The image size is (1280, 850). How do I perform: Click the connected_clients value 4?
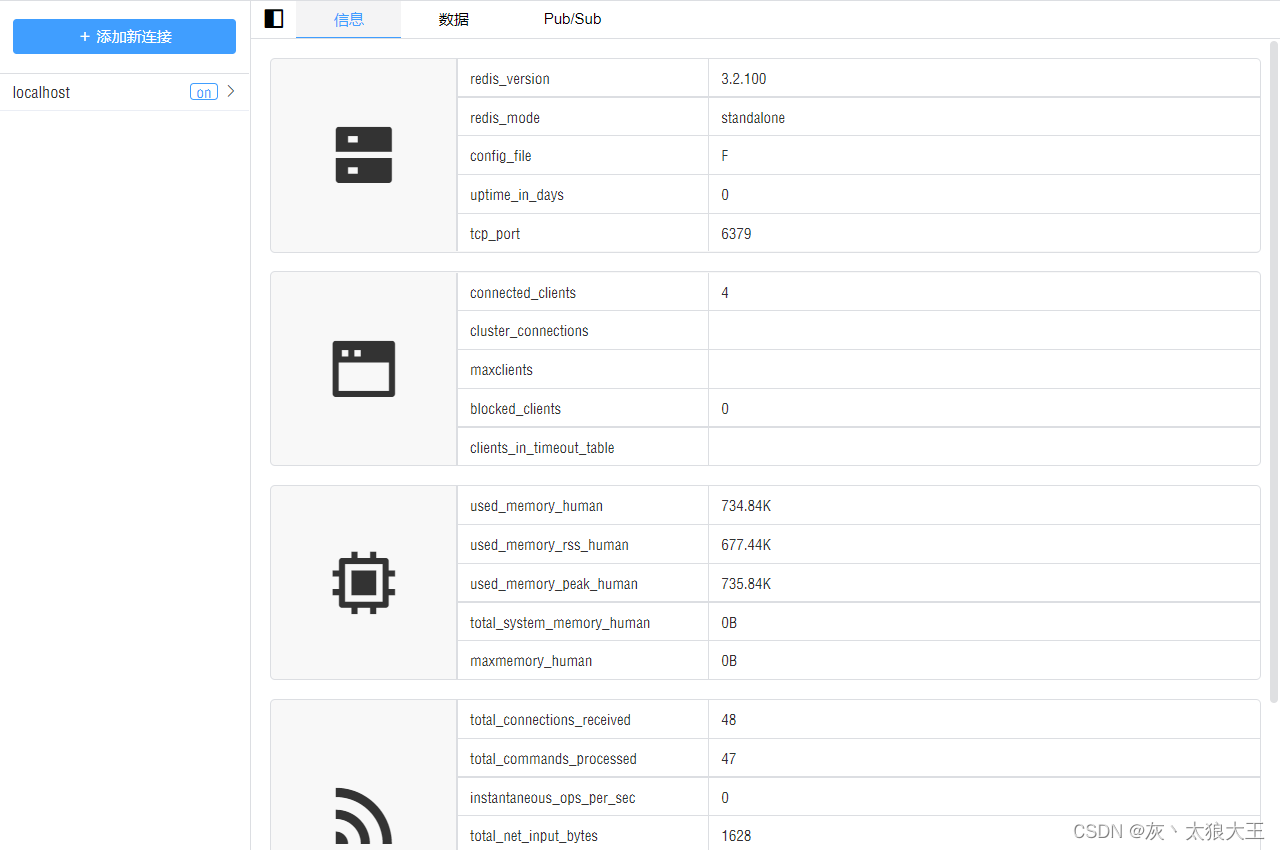tap(725, 293)
